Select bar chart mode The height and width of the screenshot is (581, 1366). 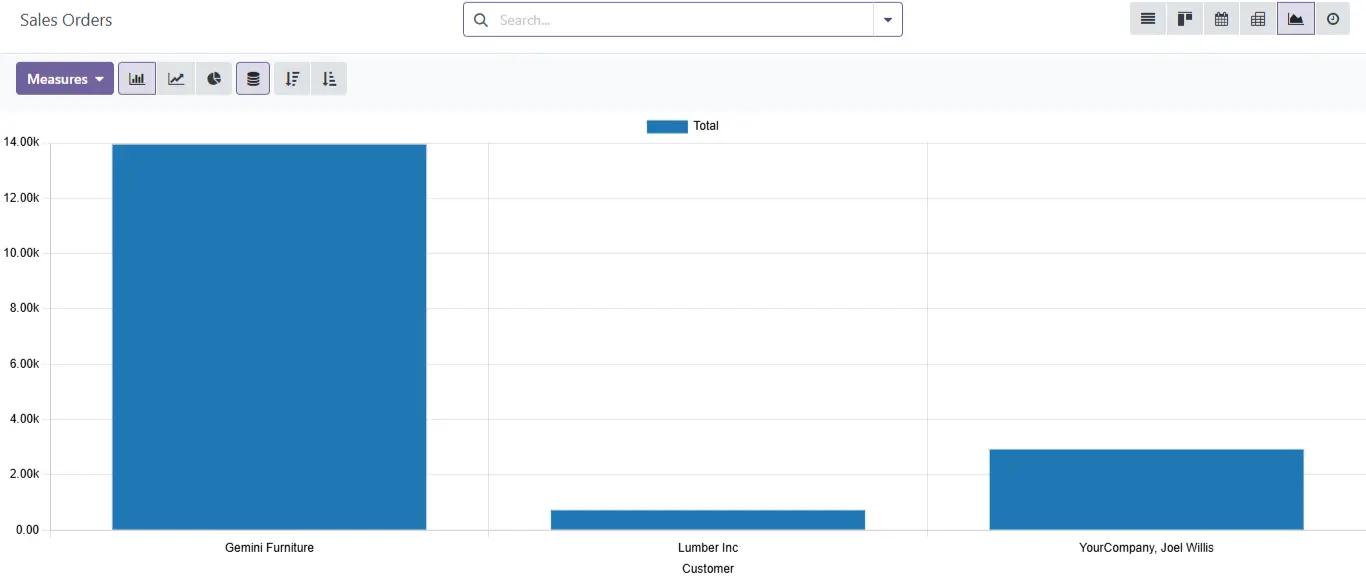tap(137, 79)
